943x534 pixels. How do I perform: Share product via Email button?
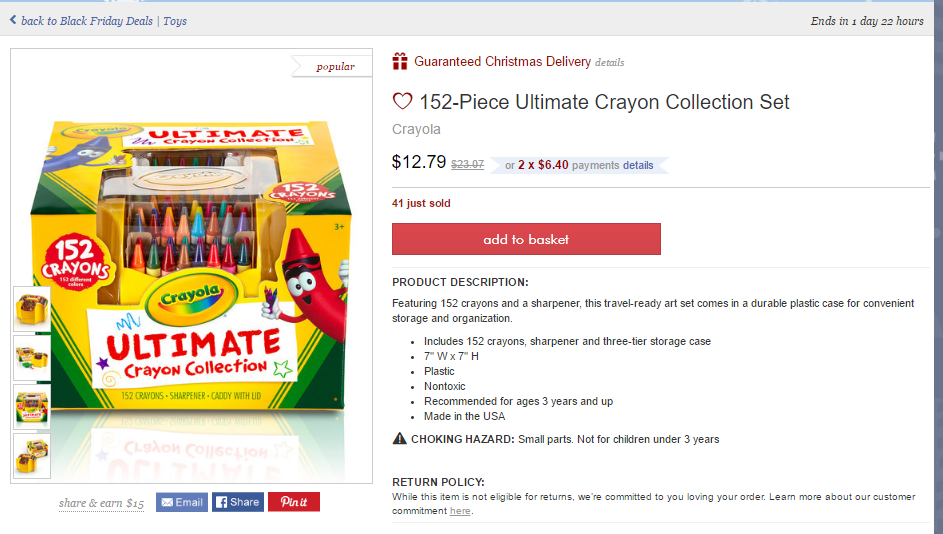point(182,502)
